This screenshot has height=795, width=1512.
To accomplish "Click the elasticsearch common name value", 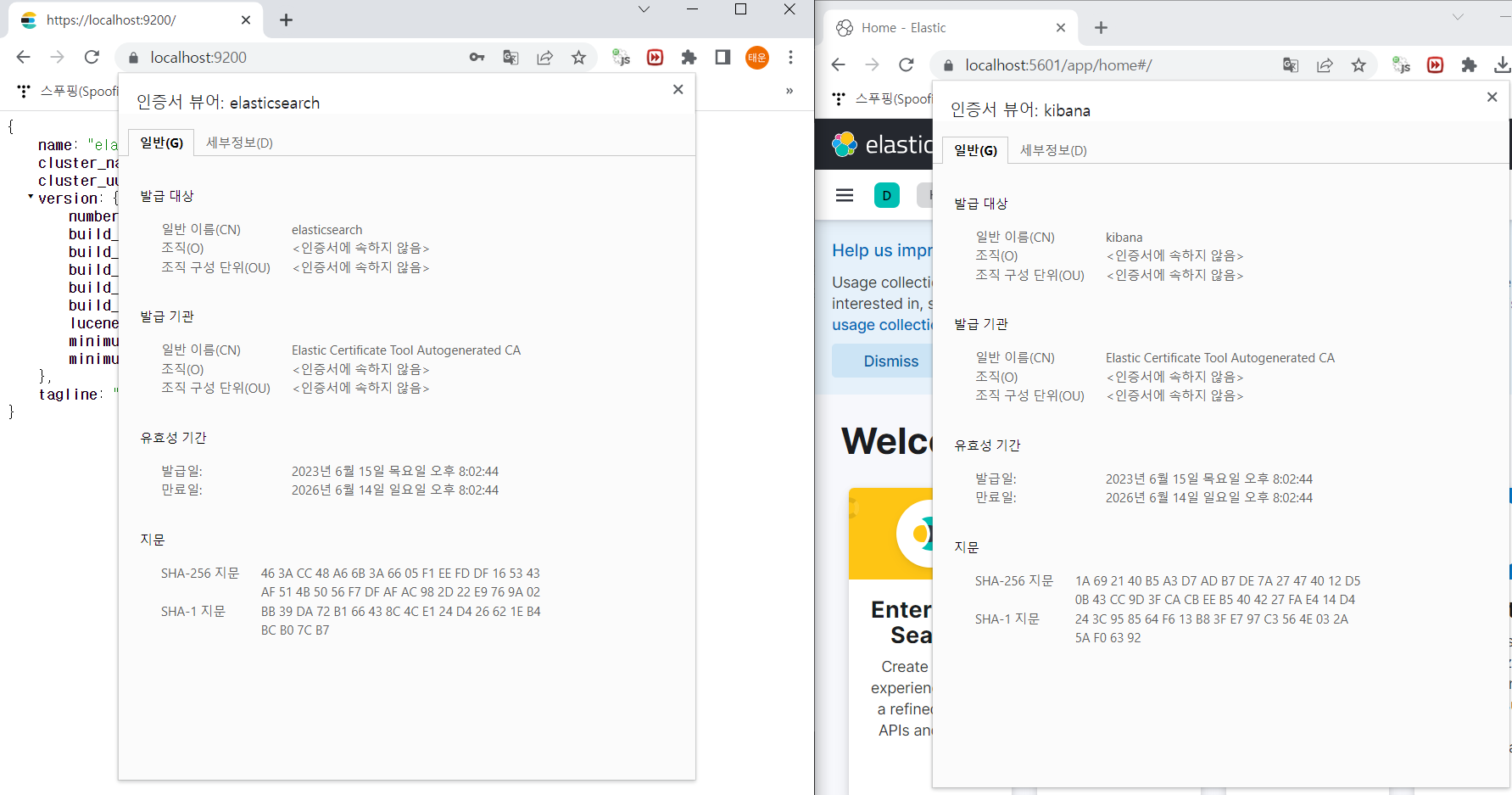I will coord(326,230).
